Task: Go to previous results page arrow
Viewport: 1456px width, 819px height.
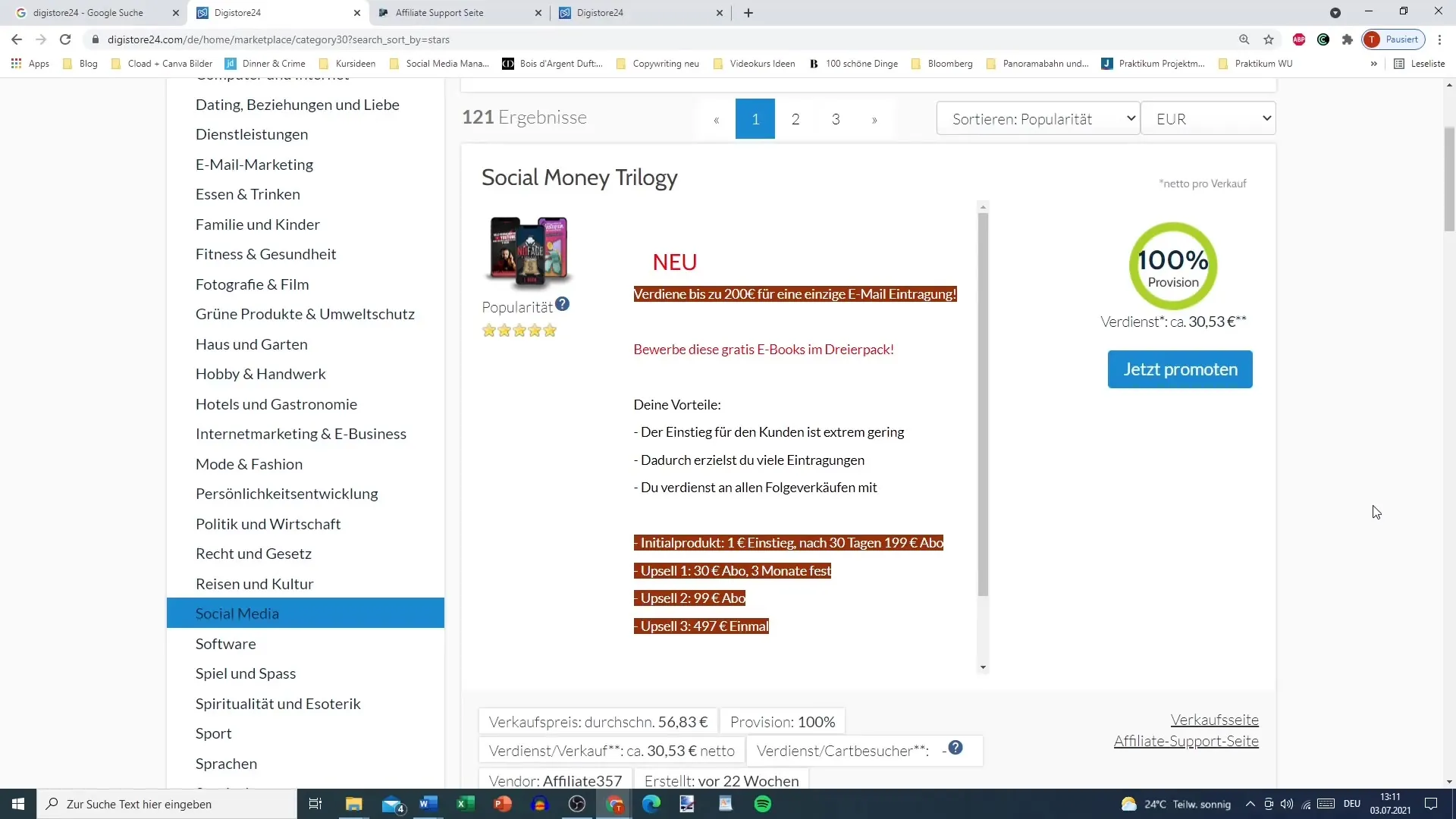Action: (x=716, y=119)
